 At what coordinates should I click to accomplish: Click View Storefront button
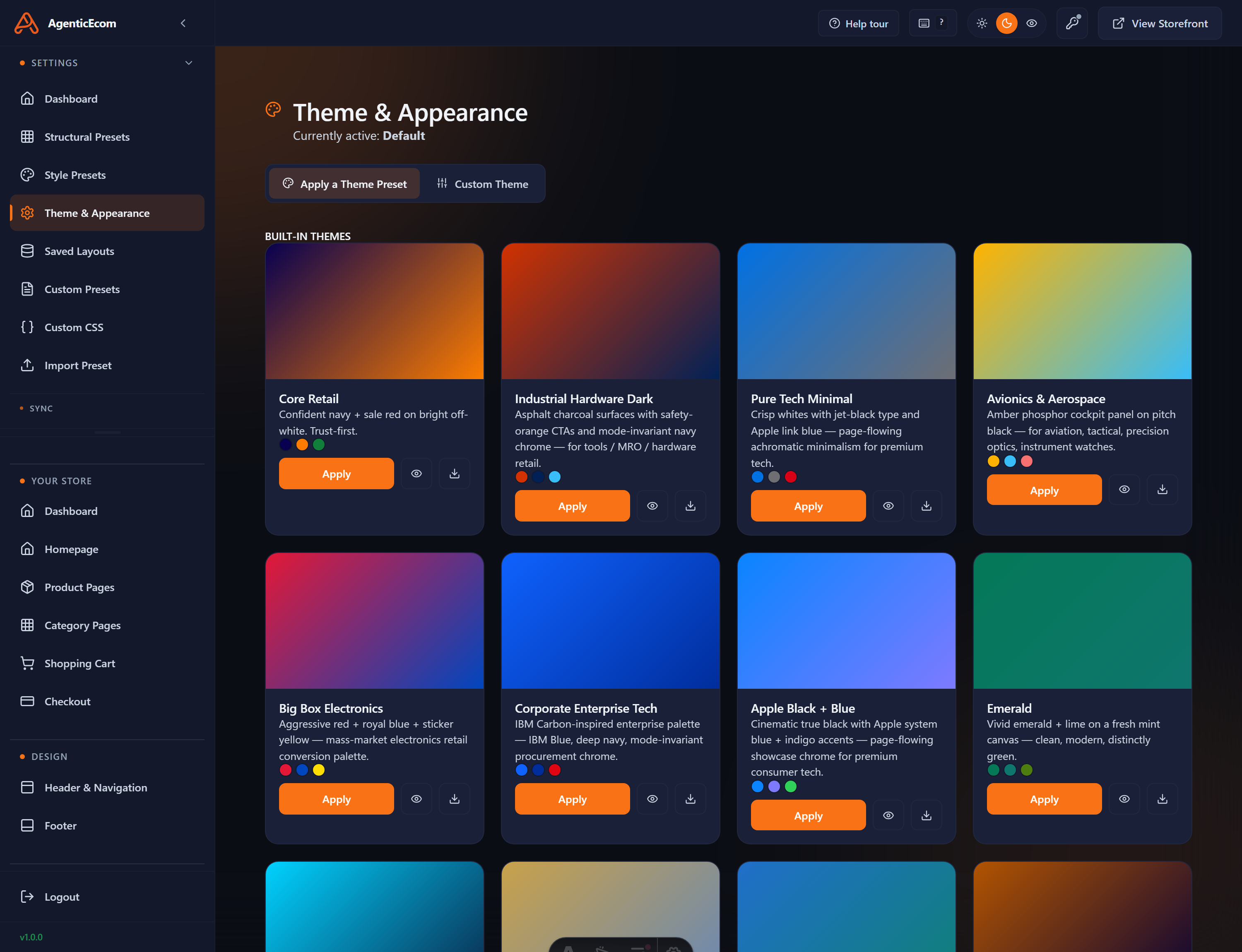1160,23
